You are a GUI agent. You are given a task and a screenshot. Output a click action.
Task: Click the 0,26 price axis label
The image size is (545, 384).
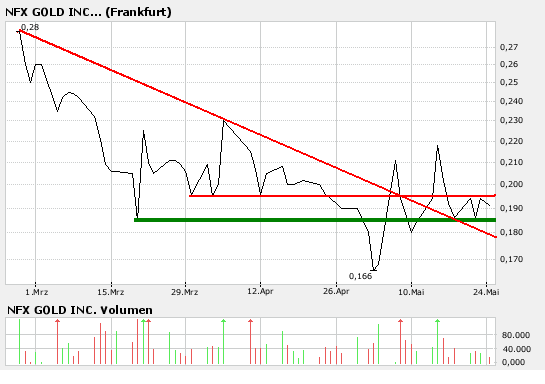tap(509, 64)
